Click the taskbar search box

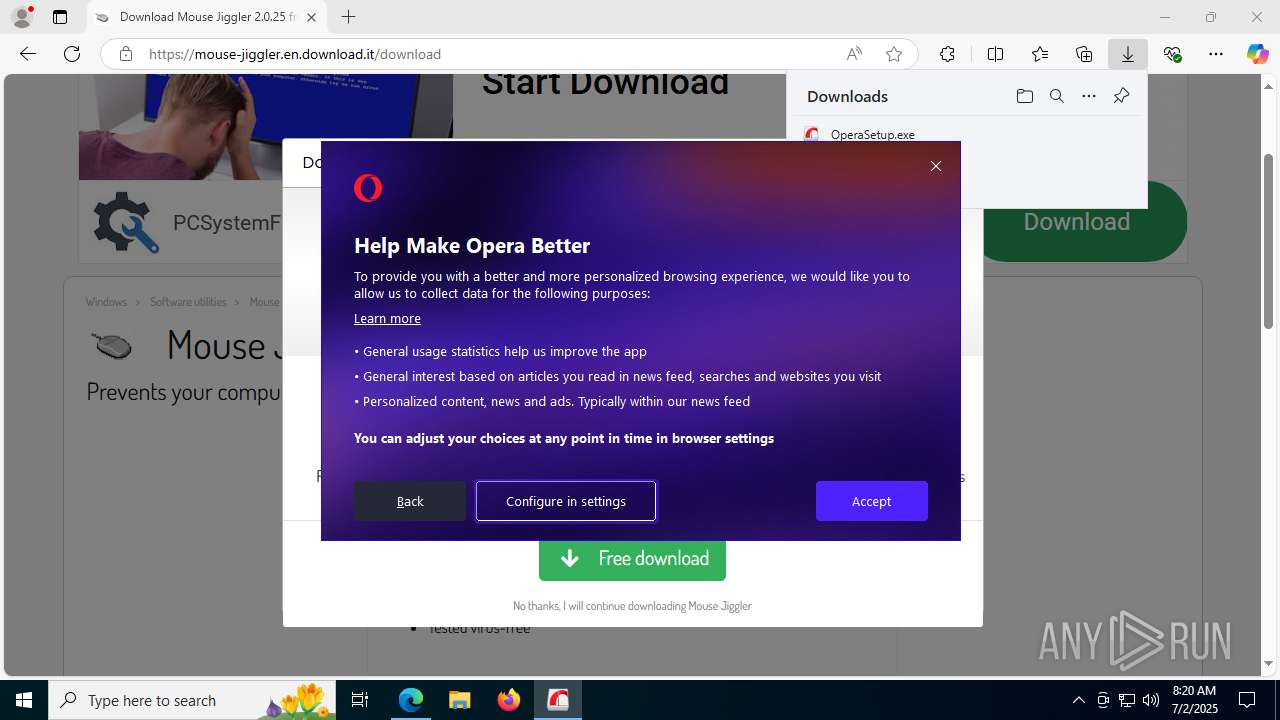tap(192, 700)
